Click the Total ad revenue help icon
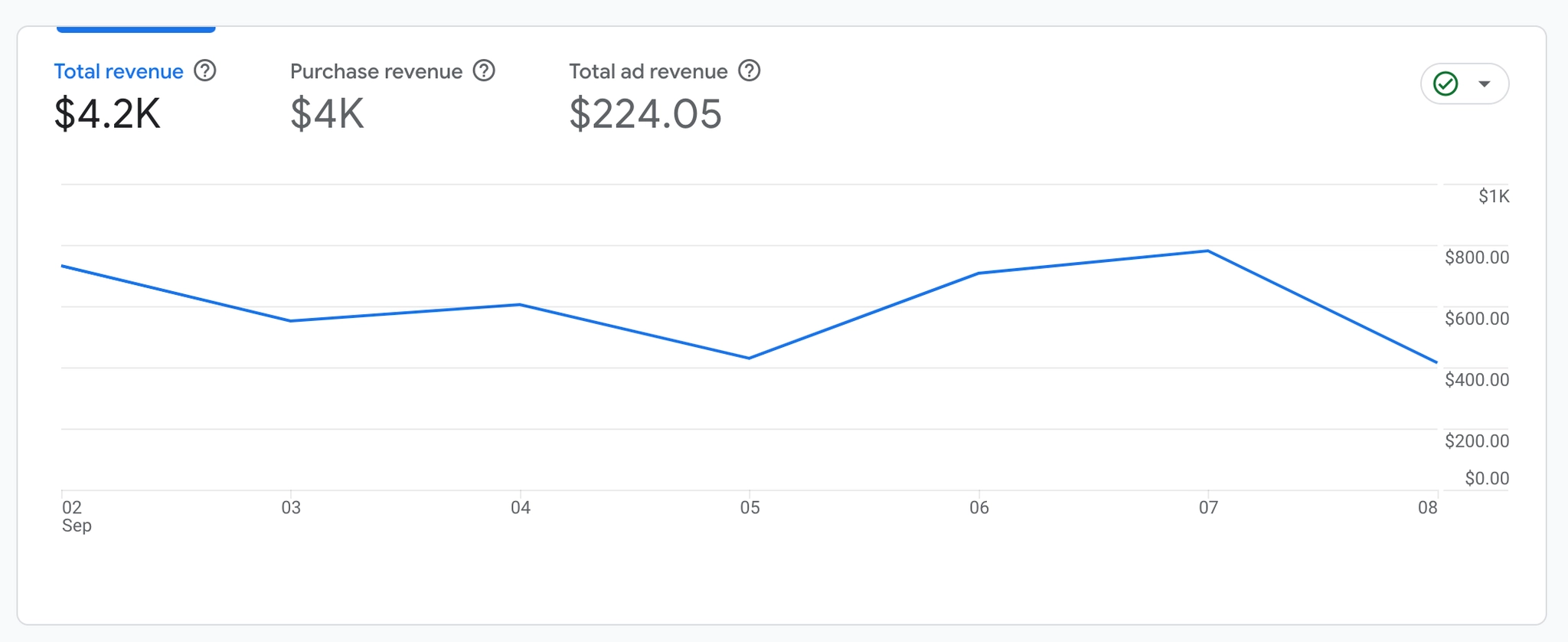The width and height of the screenshot is (1568, 642). point(749,71)
